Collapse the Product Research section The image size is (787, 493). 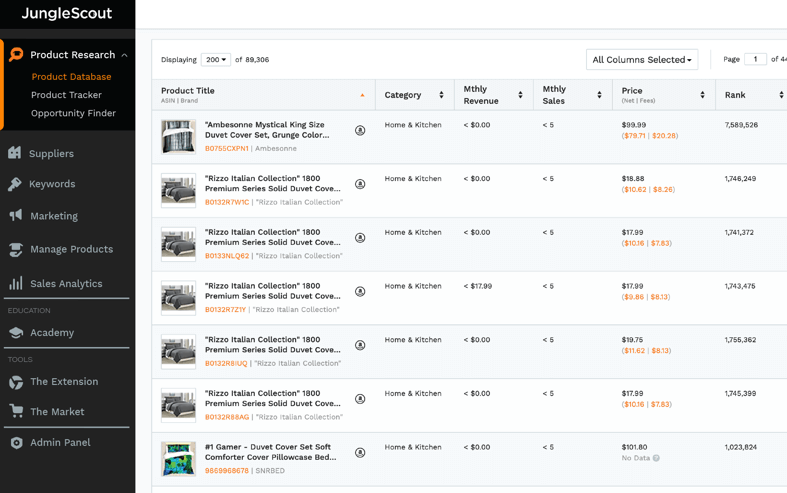point(124,55)
